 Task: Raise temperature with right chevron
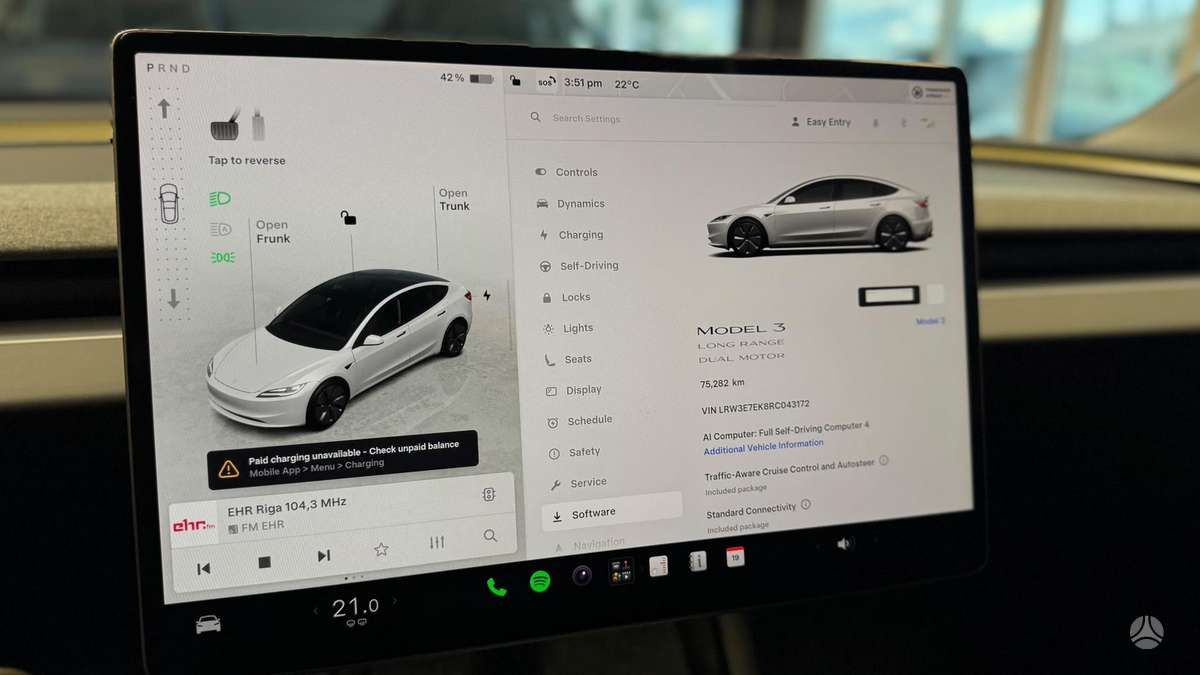pyautogui.click(x=394, y=602)
